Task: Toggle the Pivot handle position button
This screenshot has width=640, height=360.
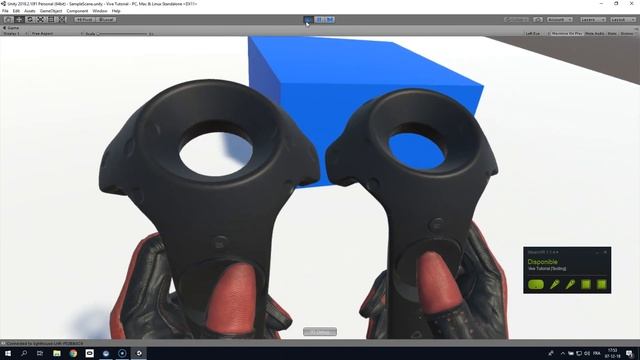Action: tap(84, 20)
